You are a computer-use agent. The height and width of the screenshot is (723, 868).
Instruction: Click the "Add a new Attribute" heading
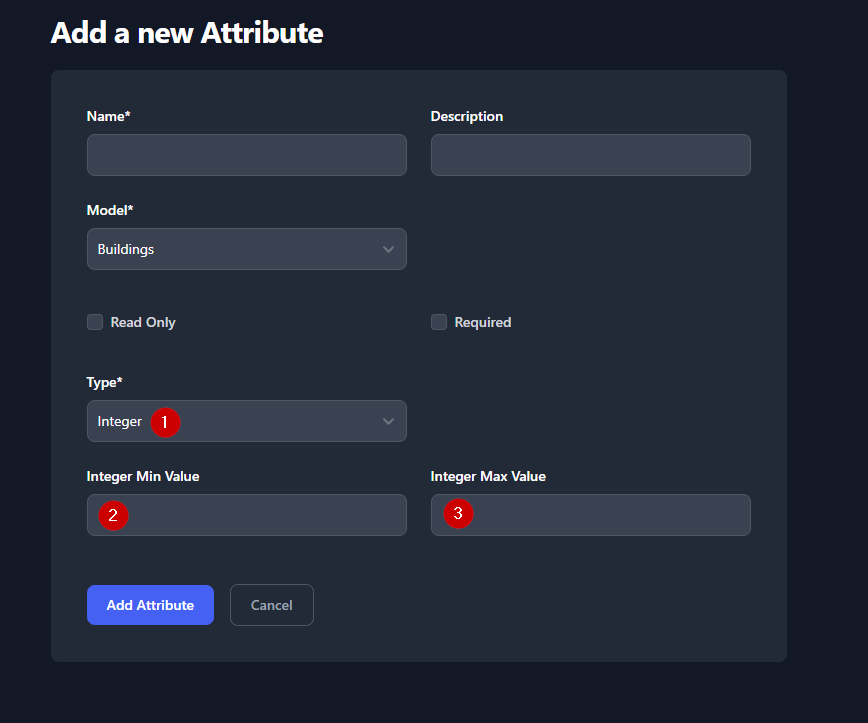tap(187, 33)
